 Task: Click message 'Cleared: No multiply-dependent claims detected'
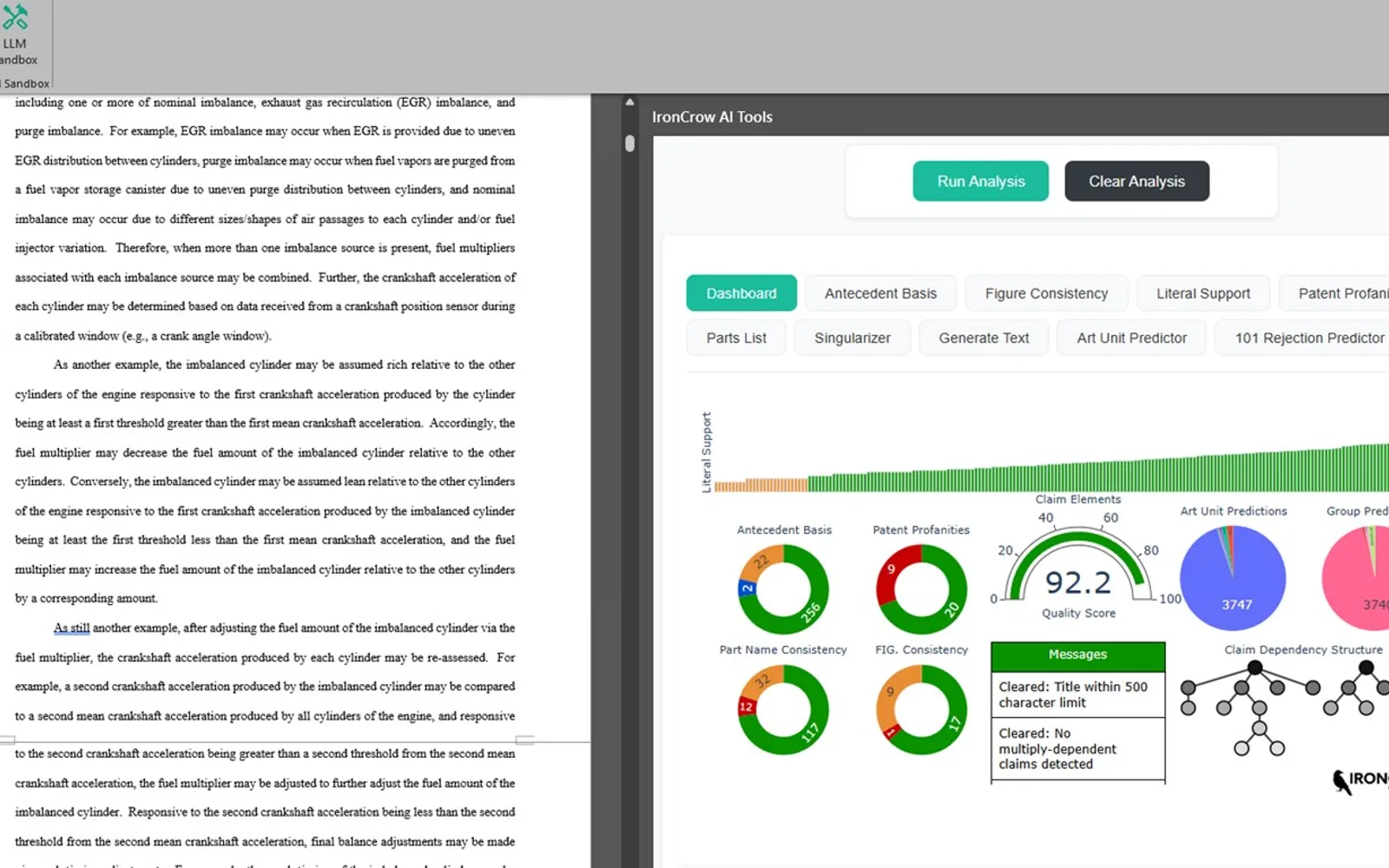pyautogui.click(x=1077, y=748)
